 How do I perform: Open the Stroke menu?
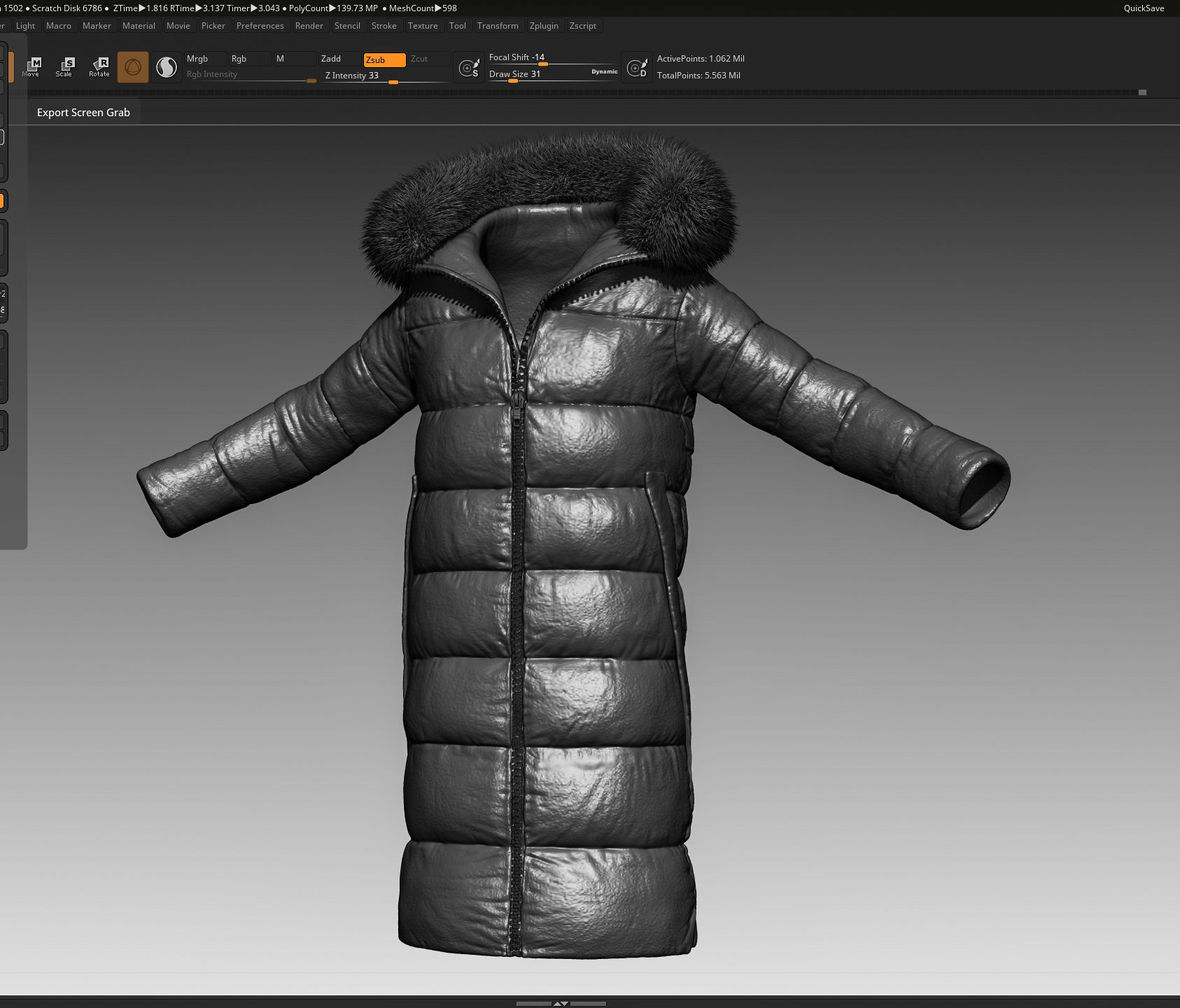click(x=384, y=26)
